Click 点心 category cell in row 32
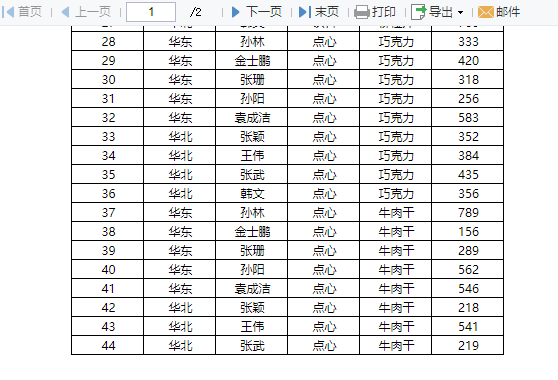 [x=323, y=117]
